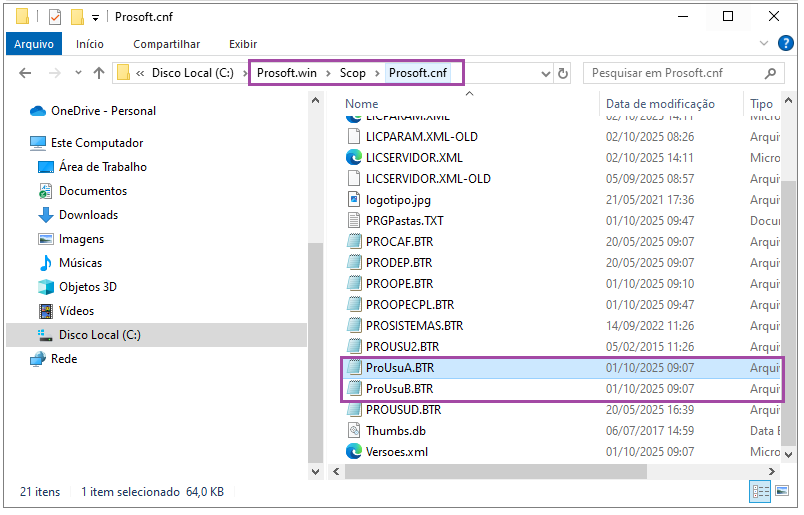Select the Versoes.xml file

[x=397, y=452]
